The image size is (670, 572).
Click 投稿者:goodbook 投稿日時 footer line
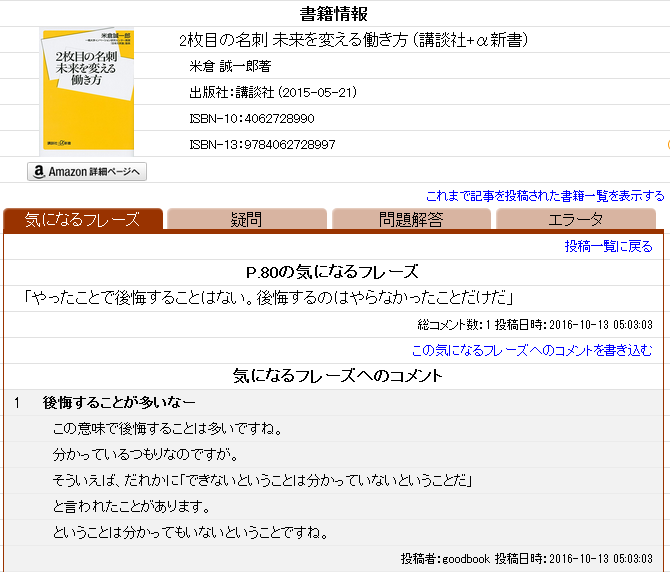pyautogui.click(x=526, y=559)
